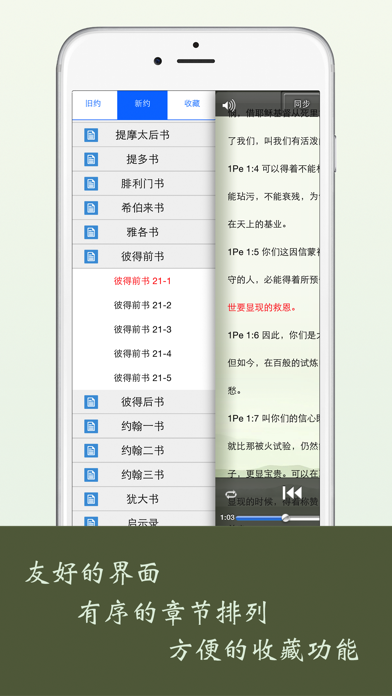Open chapter 彼得前书 21-2
This screenshot has height=696, width=392.
(143, 305)
